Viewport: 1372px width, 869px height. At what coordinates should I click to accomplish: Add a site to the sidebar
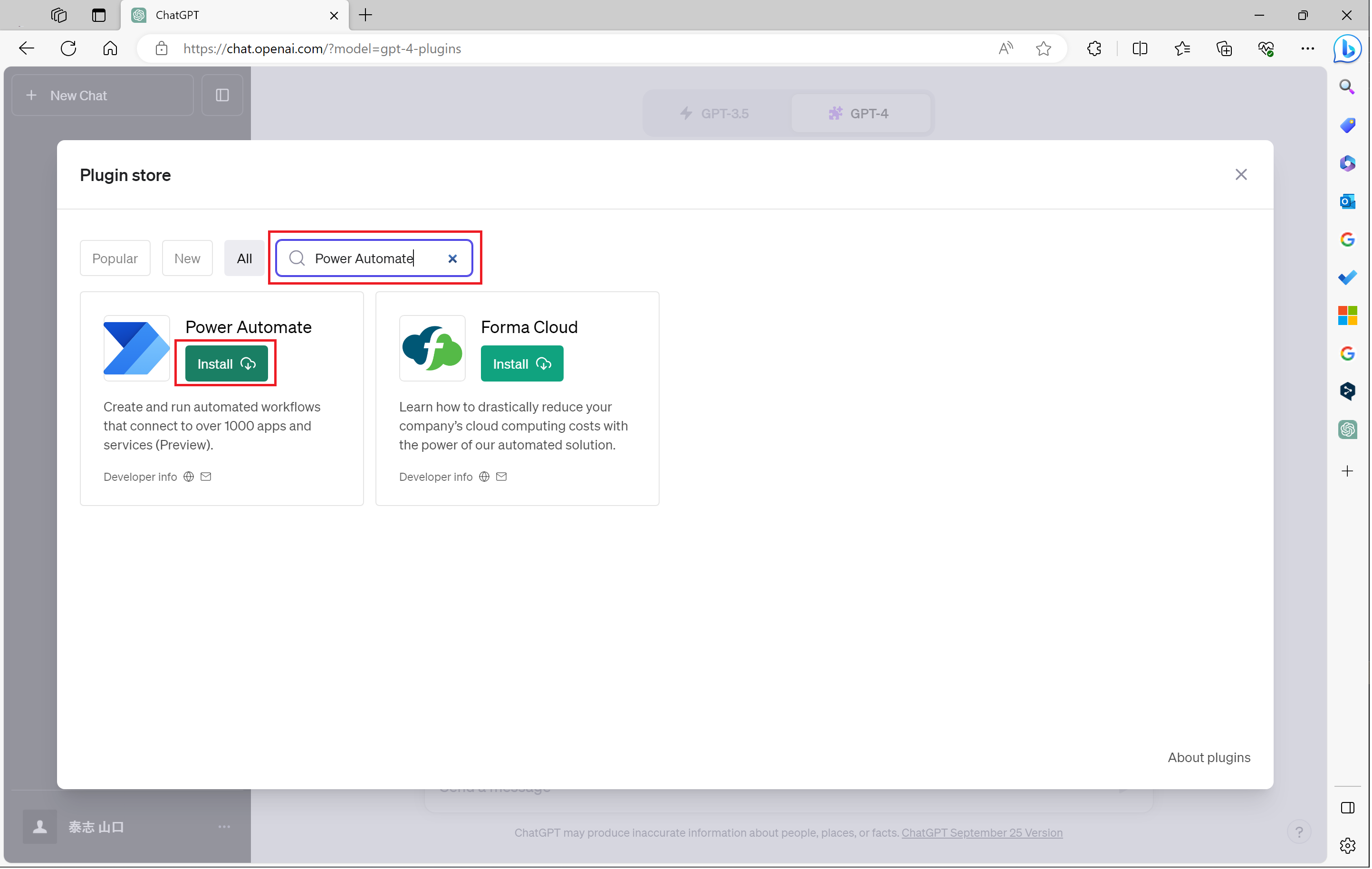point(1347,471)
